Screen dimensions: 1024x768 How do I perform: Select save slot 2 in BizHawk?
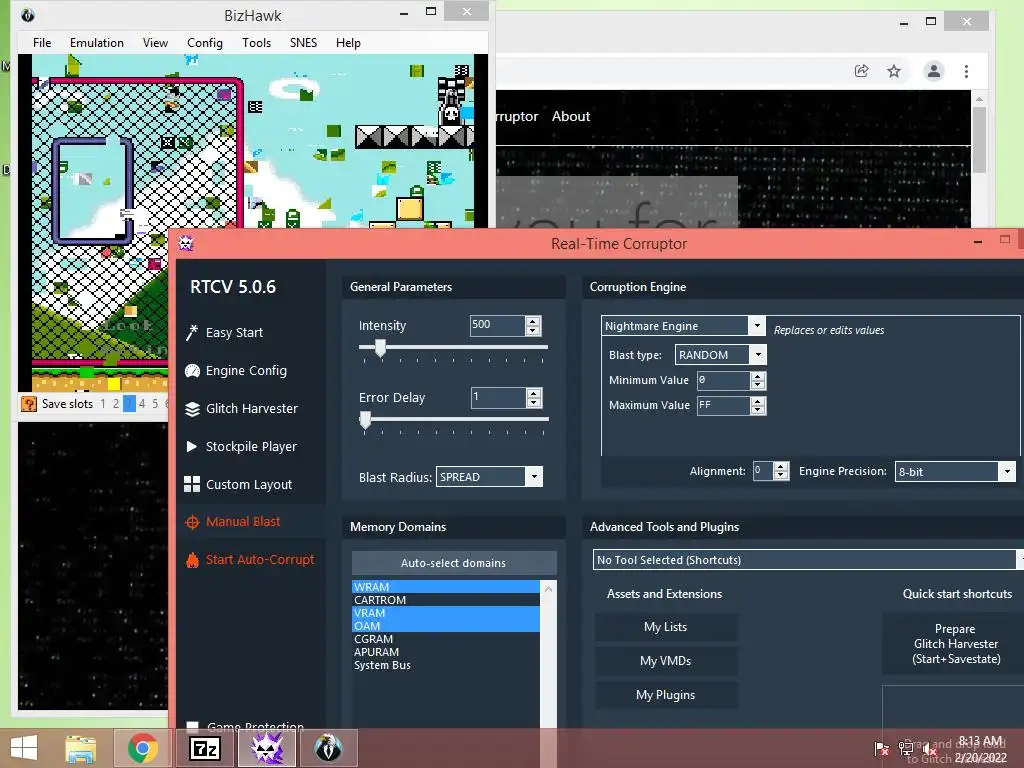tap(116, 404)
